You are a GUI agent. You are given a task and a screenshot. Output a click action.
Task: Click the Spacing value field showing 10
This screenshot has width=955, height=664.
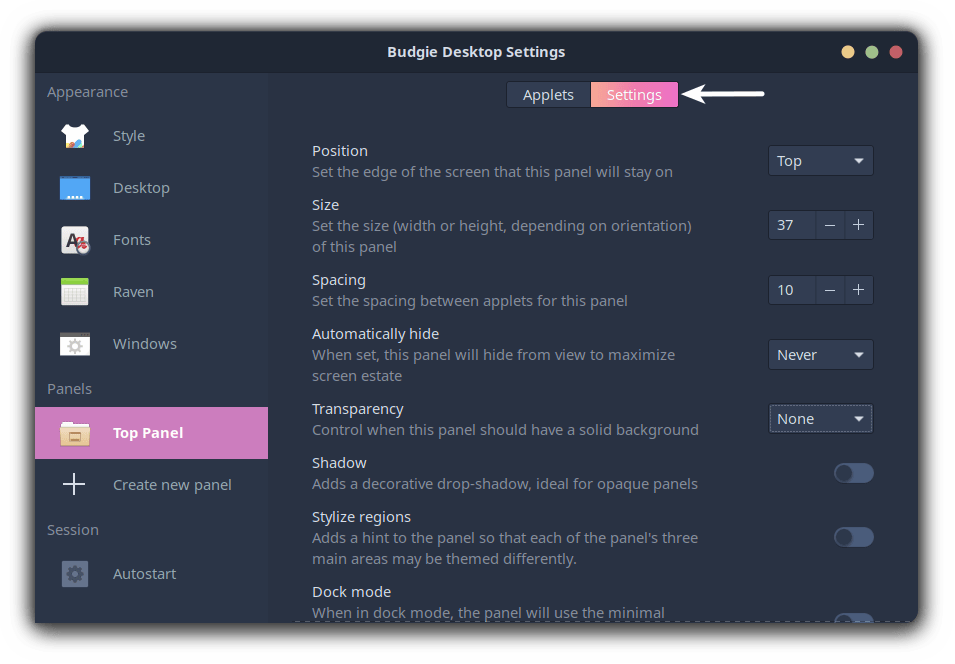[x=792, y=290]
